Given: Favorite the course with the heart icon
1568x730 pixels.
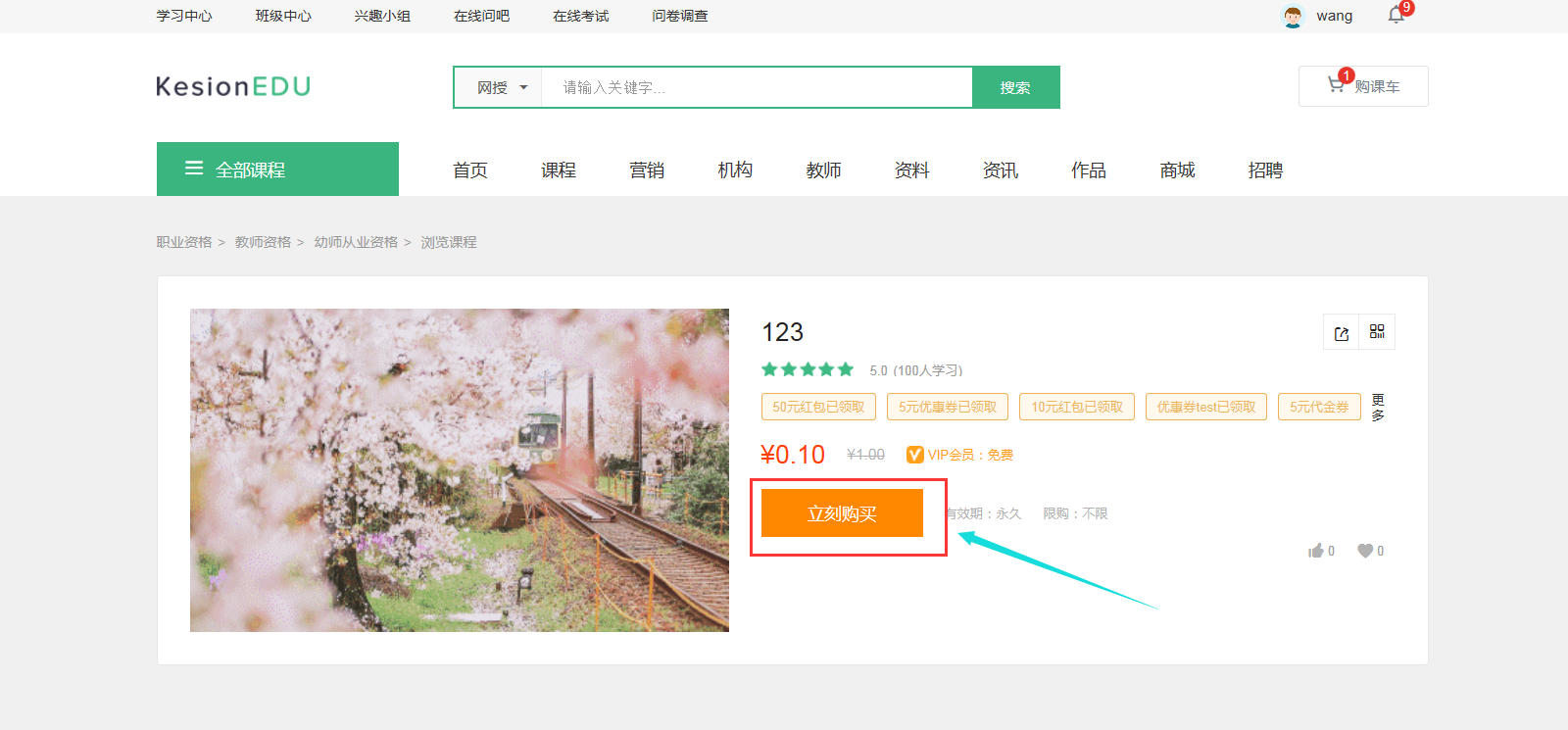Looking at the screenshot, I should [x=1365, y=551].
